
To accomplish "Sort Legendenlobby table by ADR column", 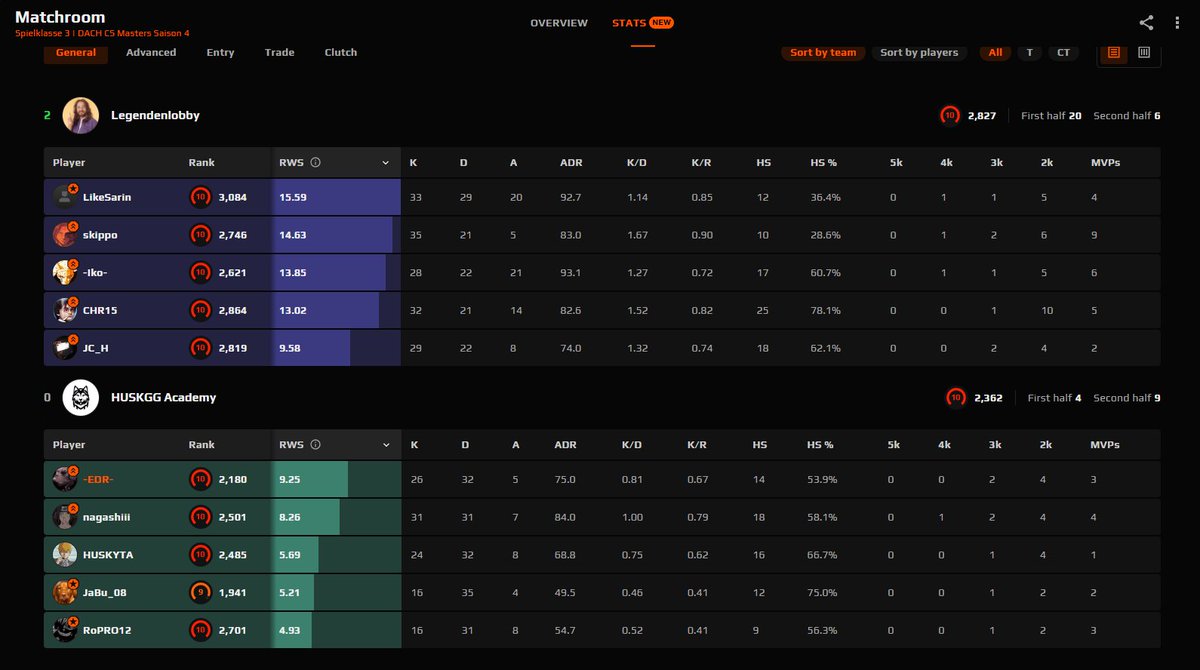I will pos(571,163).
